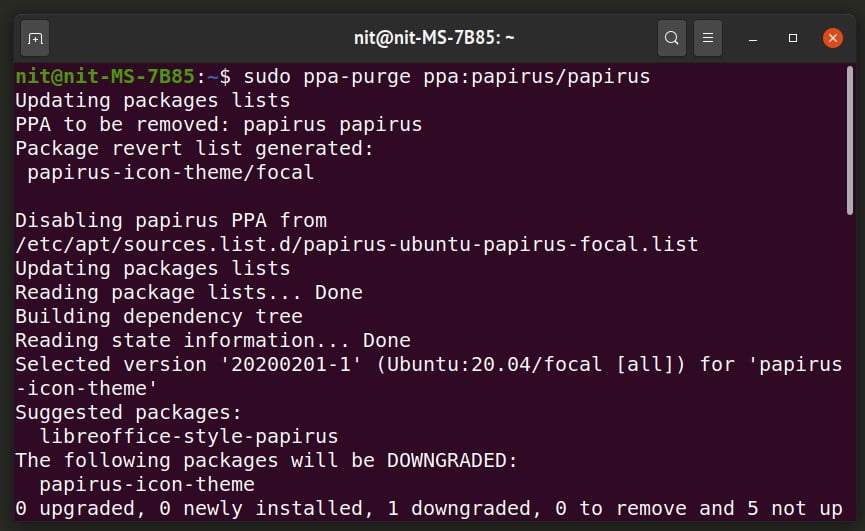Click 'Building dependency tree' line
The image size is (865, 531).
tap(159, 317)
